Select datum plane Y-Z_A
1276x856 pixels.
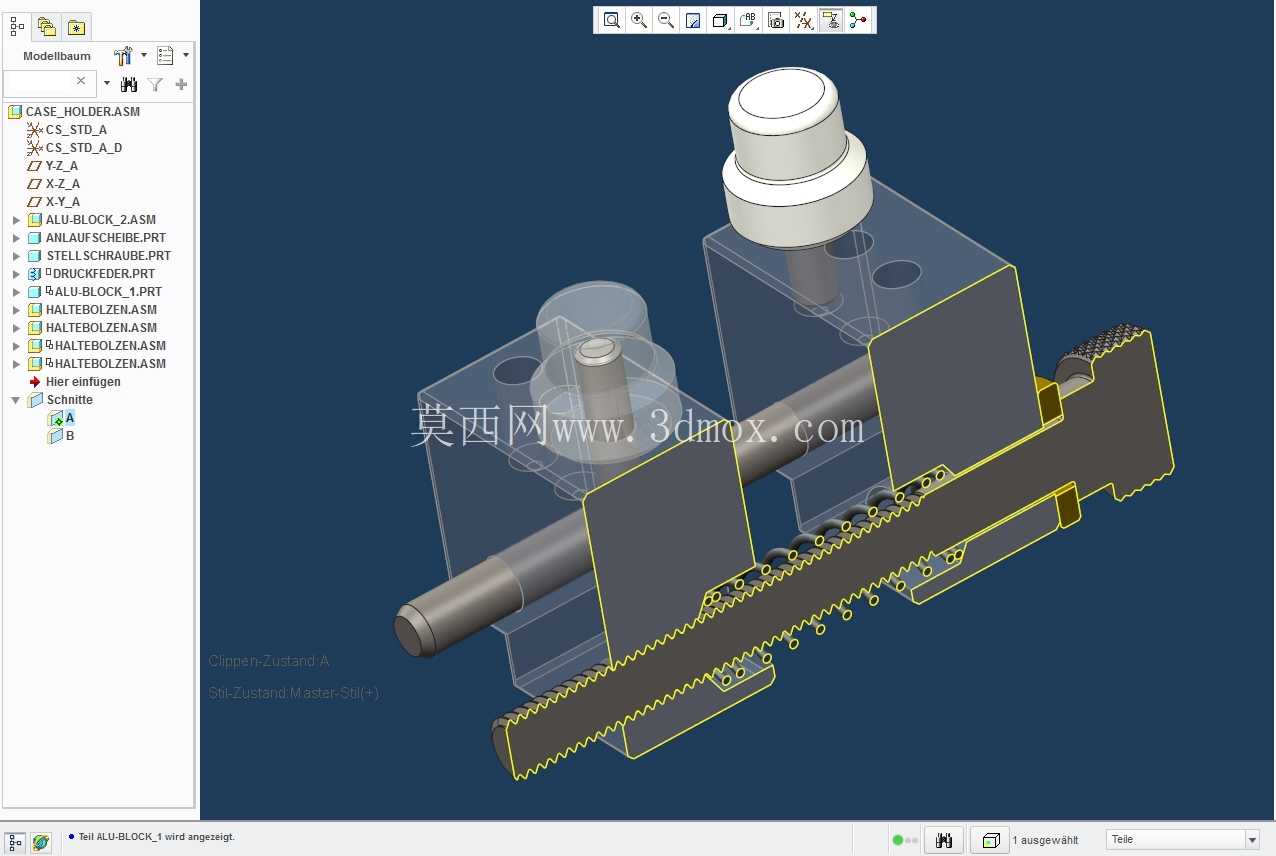click(61, 166)
